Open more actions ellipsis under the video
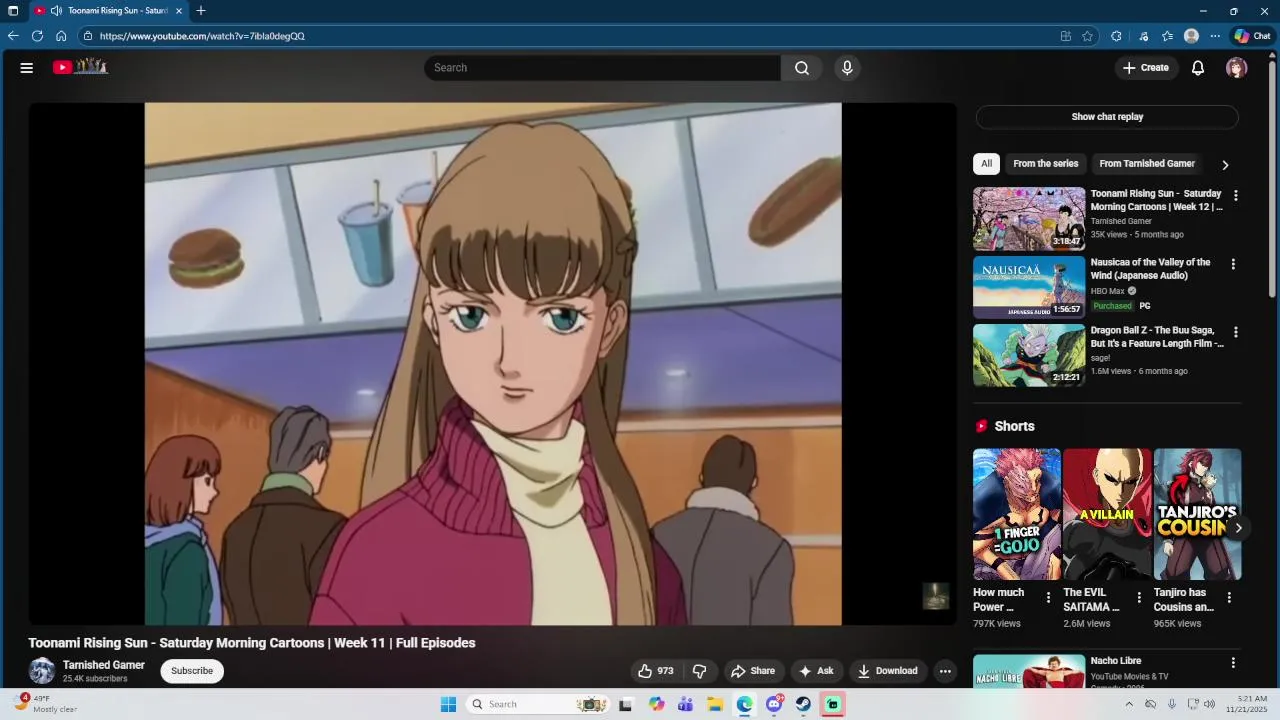This screenshot has height=720, width=1280. point(945,671)
